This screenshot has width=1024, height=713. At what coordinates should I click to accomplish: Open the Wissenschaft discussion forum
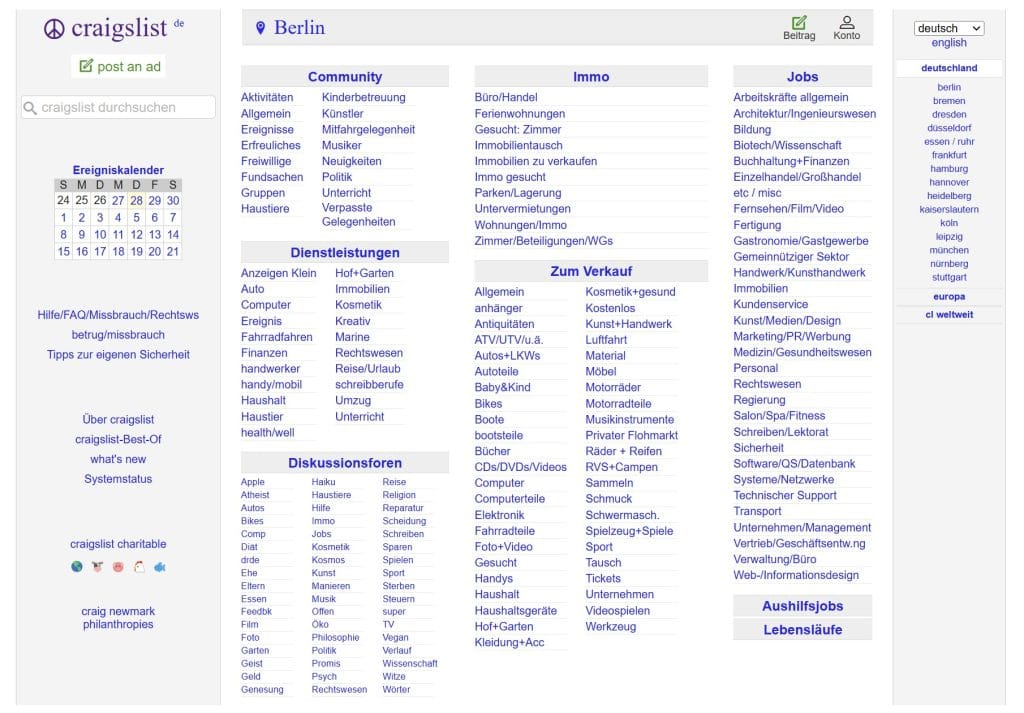[x=410, y=663]
